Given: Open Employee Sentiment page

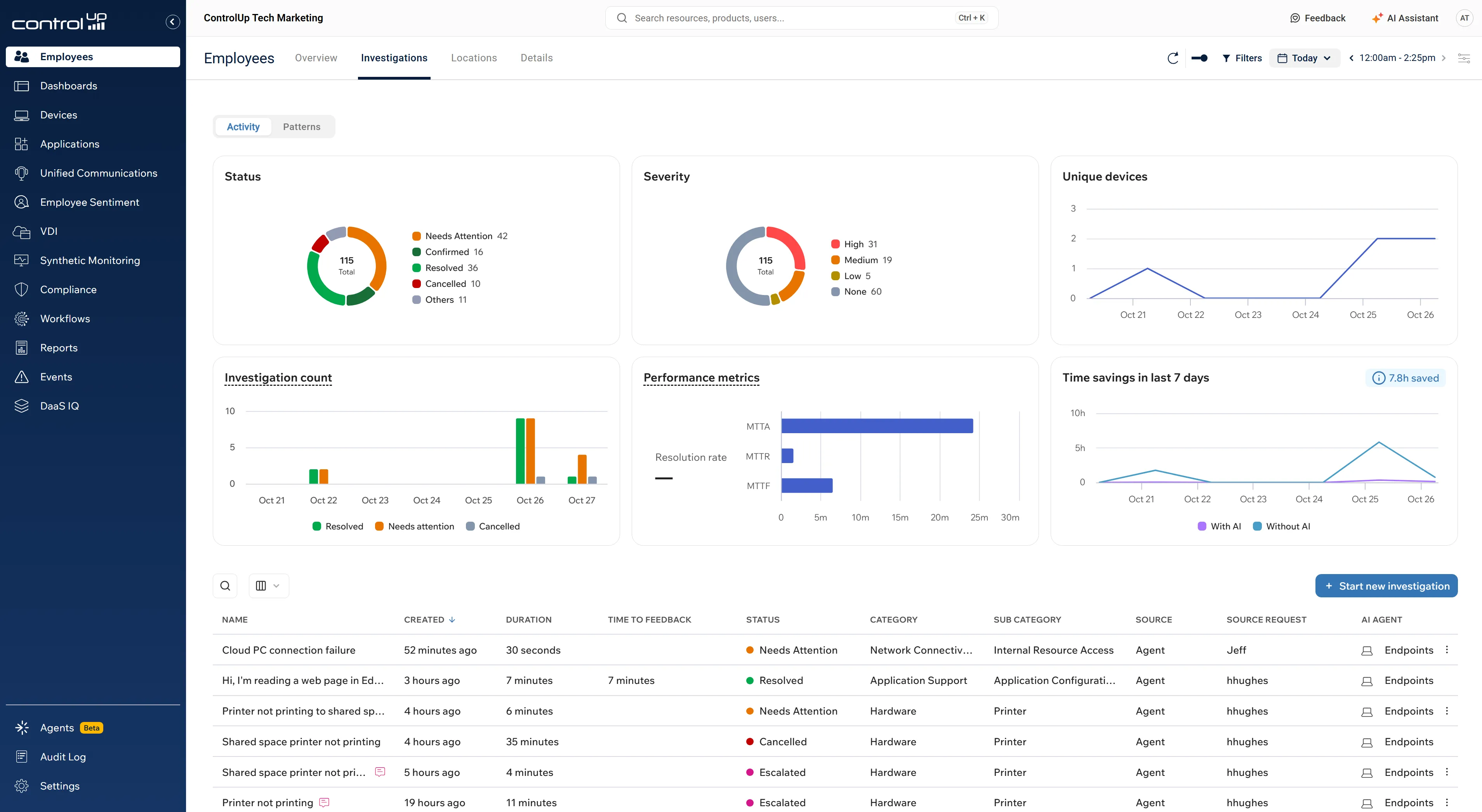Looking at the screenshot, I should [93, 203].
